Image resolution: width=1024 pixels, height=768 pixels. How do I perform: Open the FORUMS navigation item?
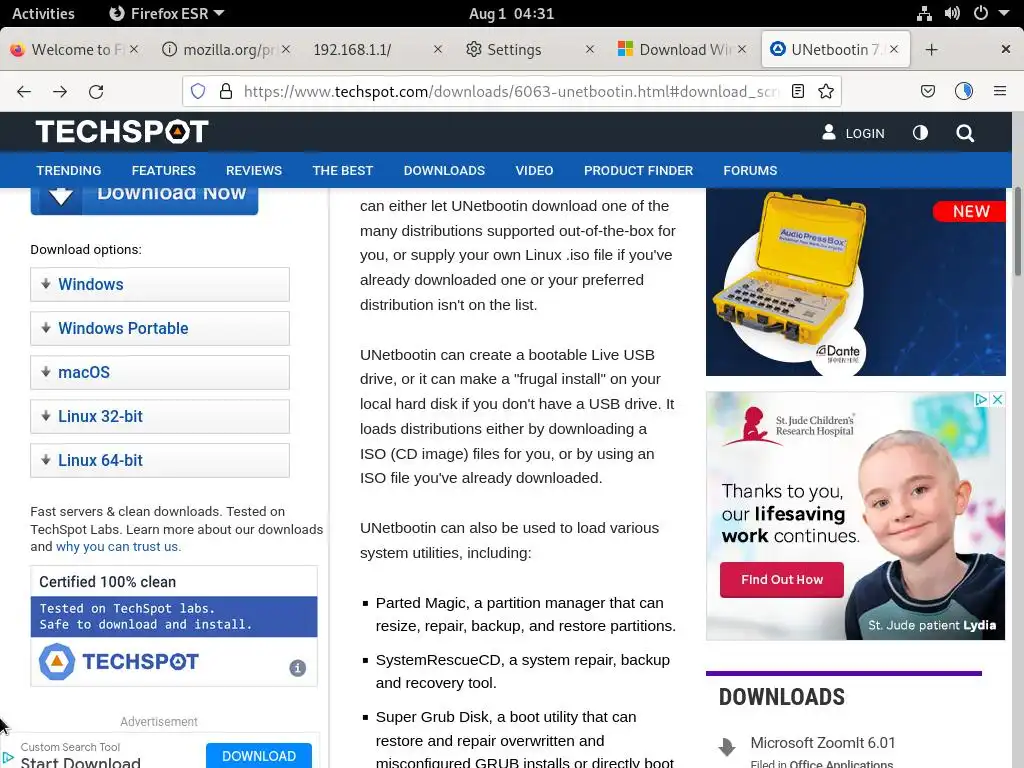[x=750, y=170]
